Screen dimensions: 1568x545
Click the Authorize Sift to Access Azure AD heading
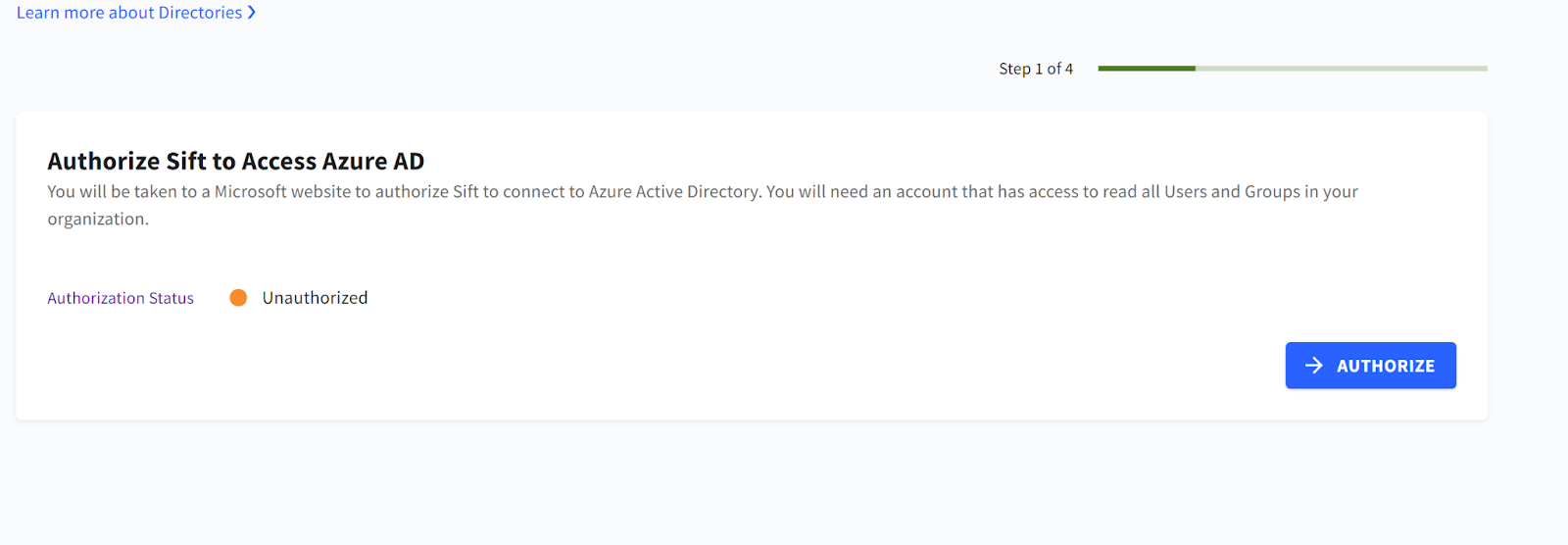tap(236, 161)
